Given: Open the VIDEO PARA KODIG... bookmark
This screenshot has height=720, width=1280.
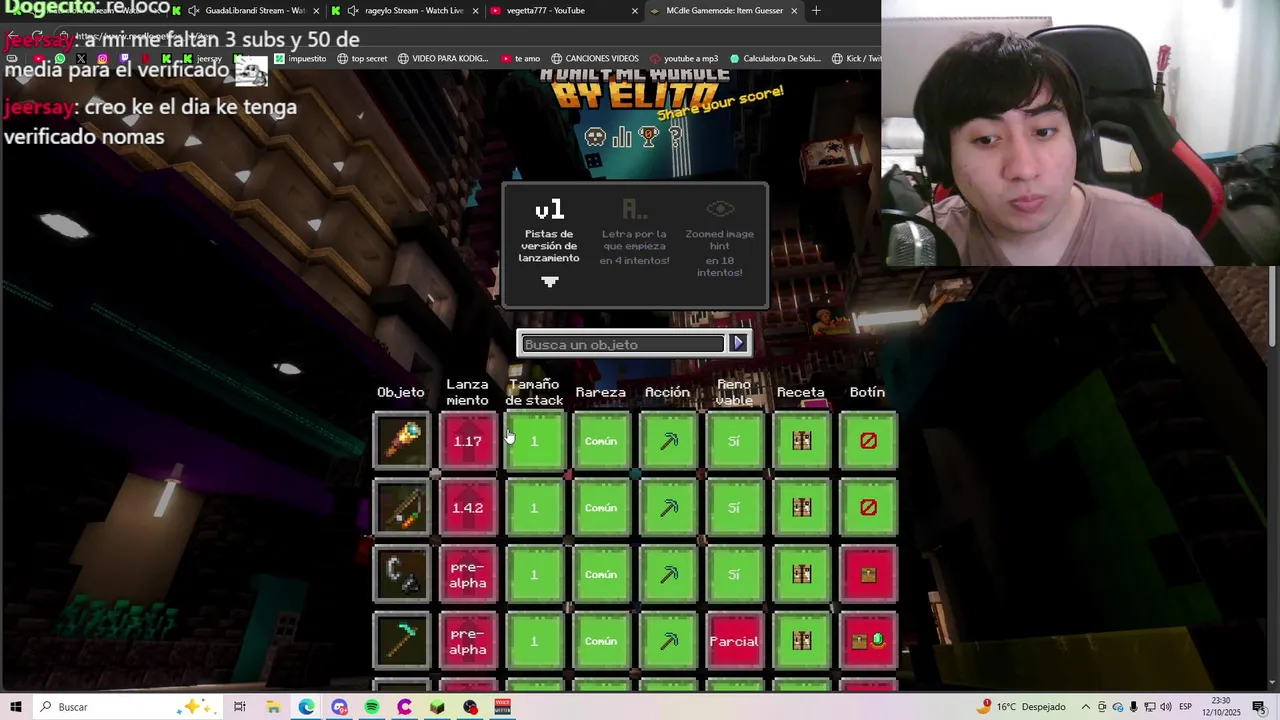Looking at the screenshot, I should tap(443, 59).
